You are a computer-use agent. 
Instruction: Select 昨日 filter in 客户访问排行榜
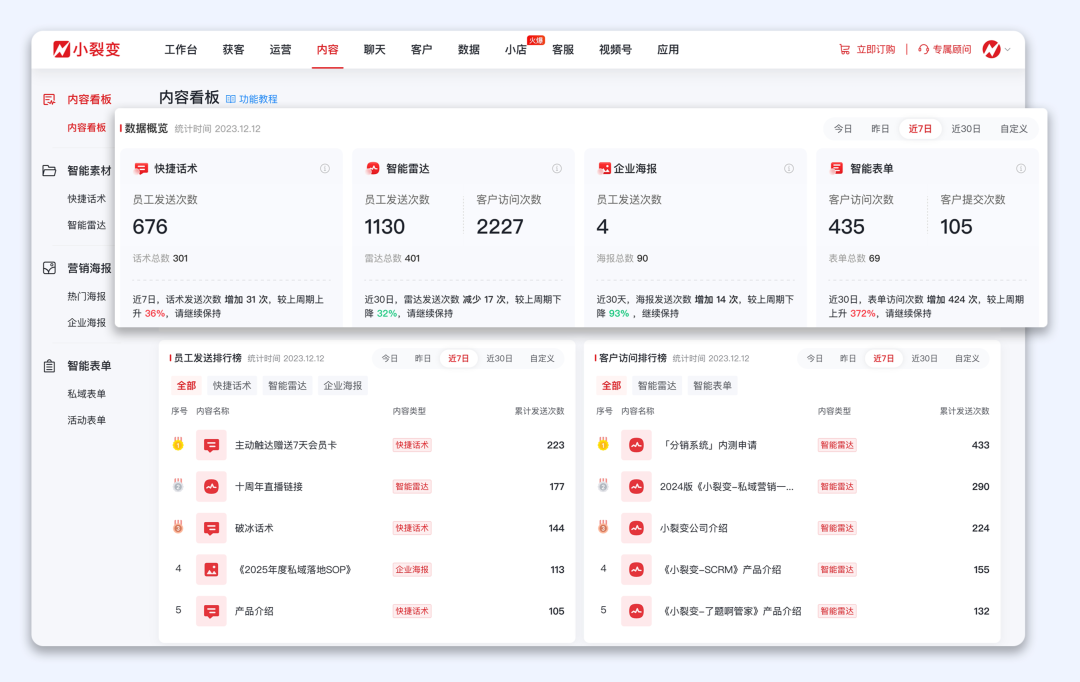(847, 357)
